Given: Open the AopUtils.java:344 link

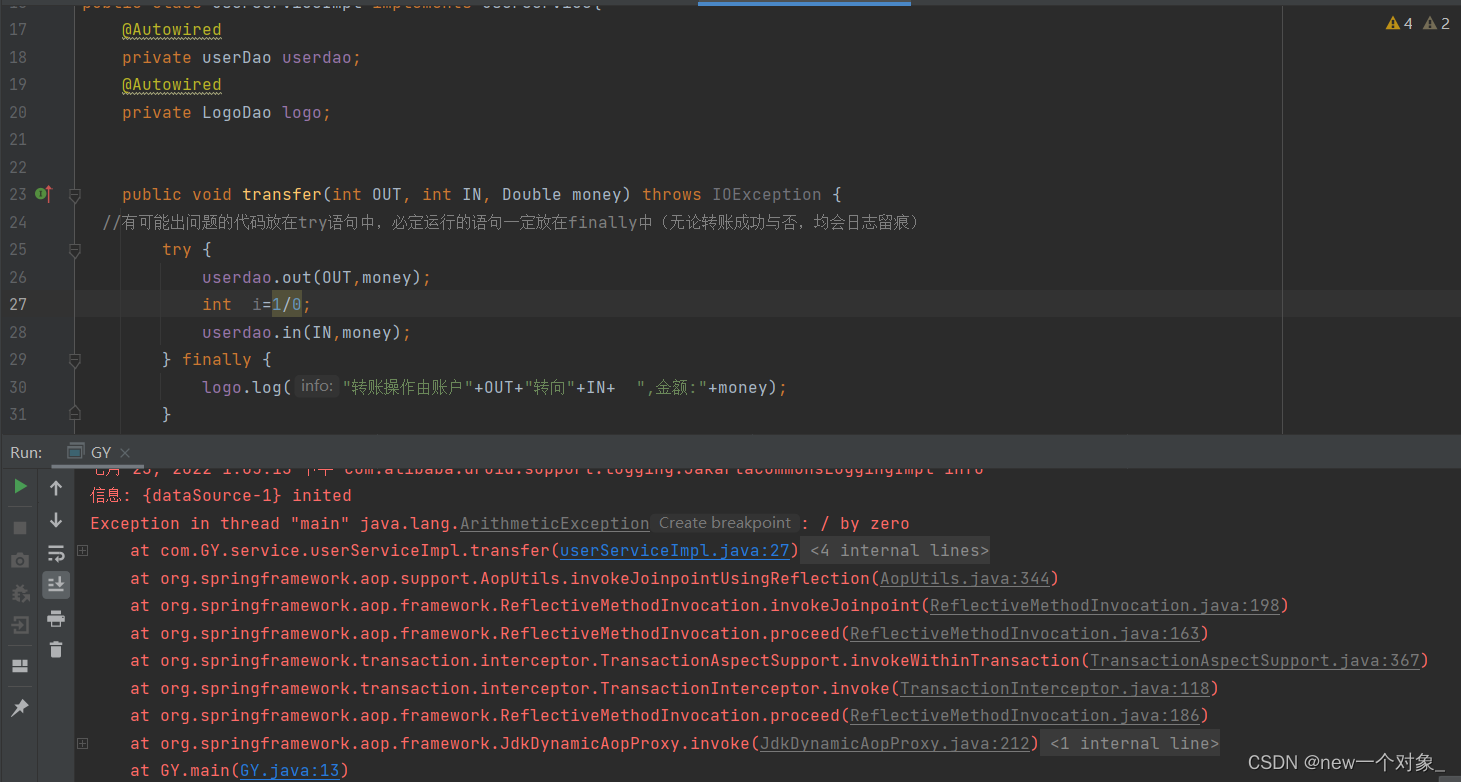Looking at the screenshot, I should 964,578.
